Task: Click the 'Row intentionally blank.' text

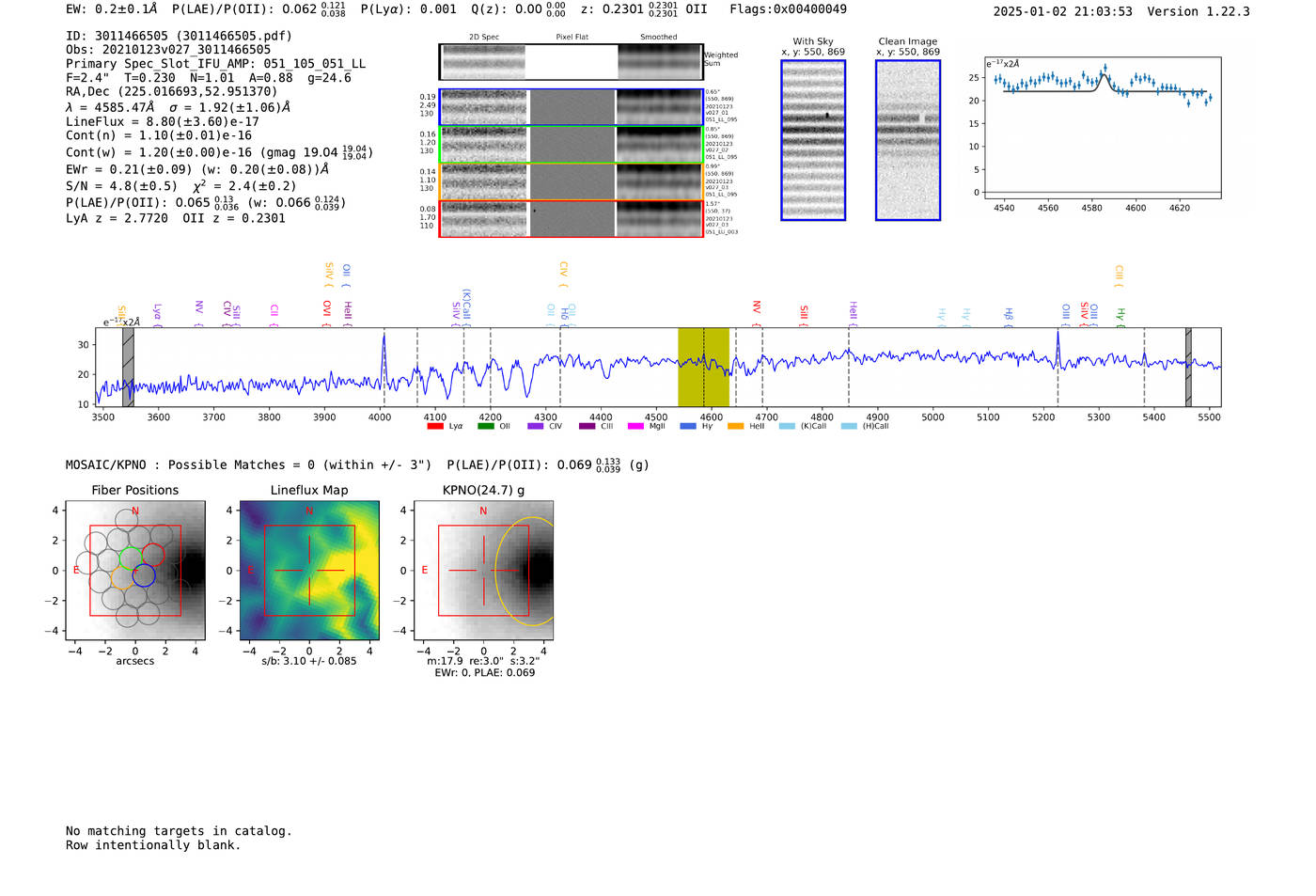Action: [x=153, y=845]
